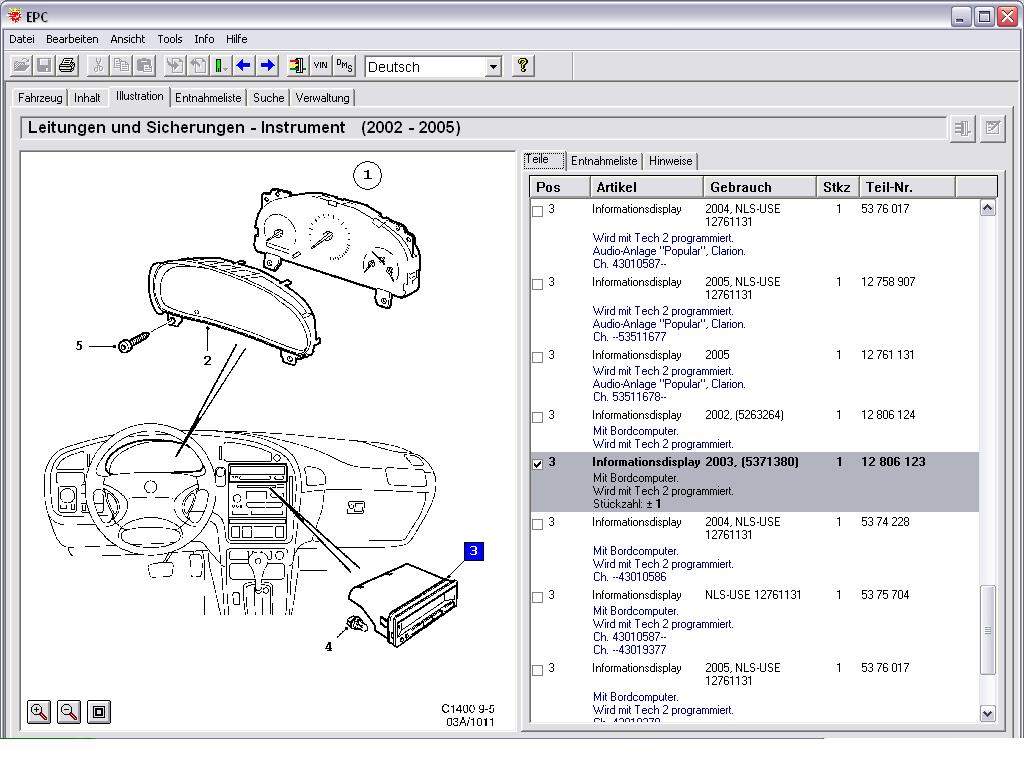The image size is (1024, 768).
Task: Check the box for part 12 758 907
Action: 537,284
